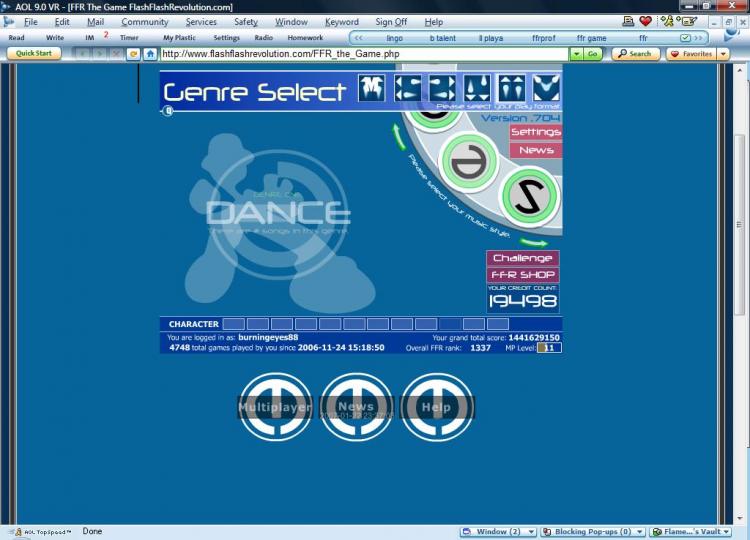The image size is (750, 540).
Task: Click the M play format icon
Action: pyautogui.click(x=372, y=88)
